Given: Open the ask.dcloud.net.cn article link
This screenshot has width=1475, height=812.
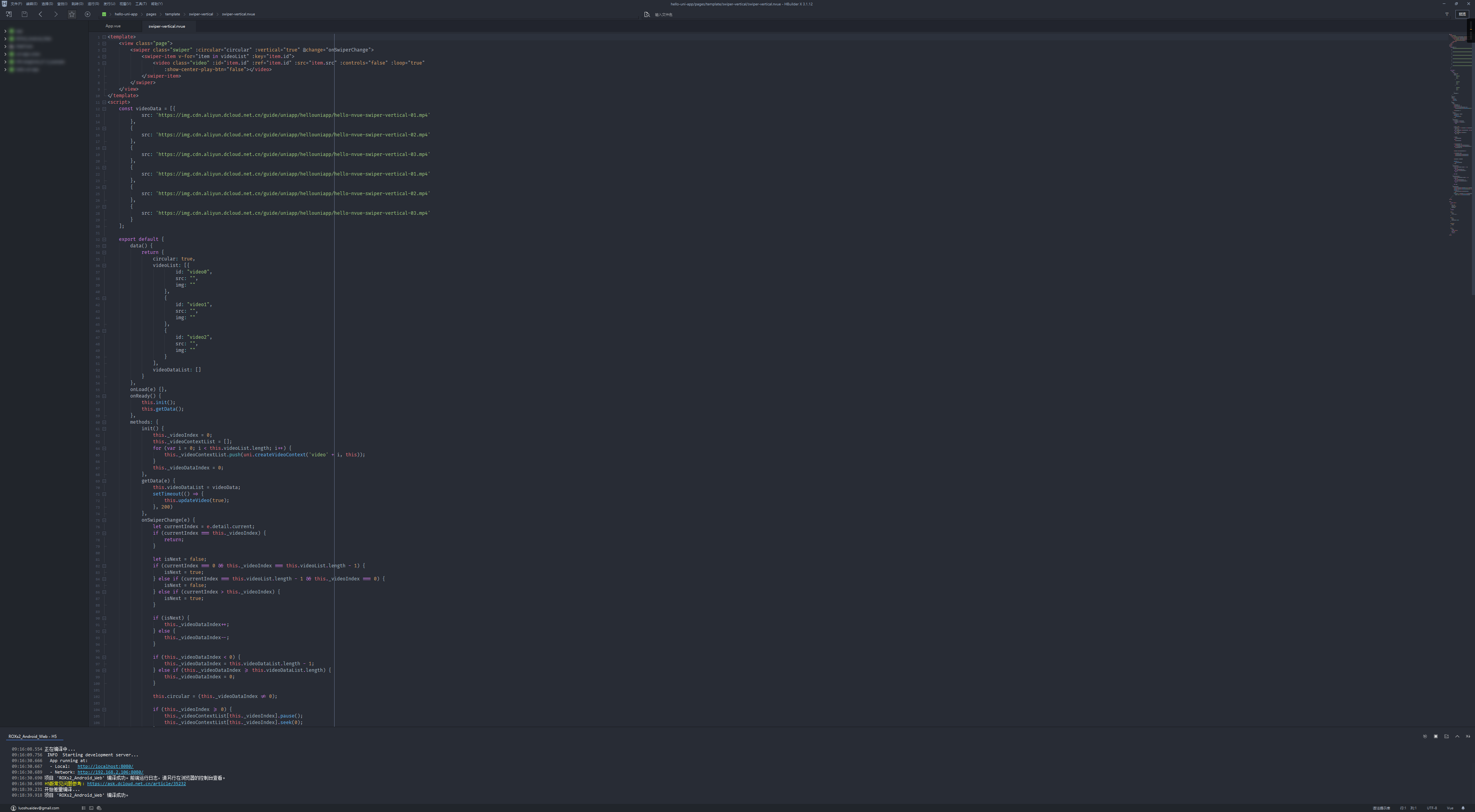Looking at the screenshot, I should (x=136, y=783).
